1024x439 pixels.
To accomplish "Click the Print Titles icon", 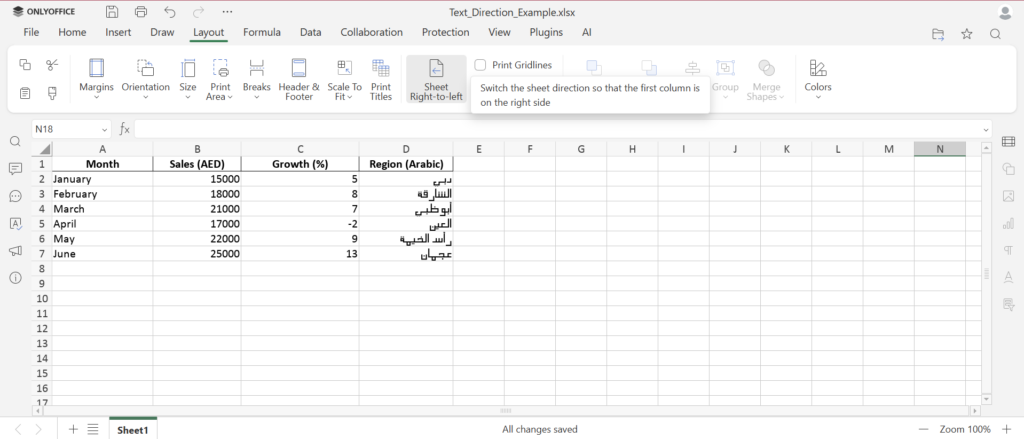I will pyautogui.click(x=381, y=80).
